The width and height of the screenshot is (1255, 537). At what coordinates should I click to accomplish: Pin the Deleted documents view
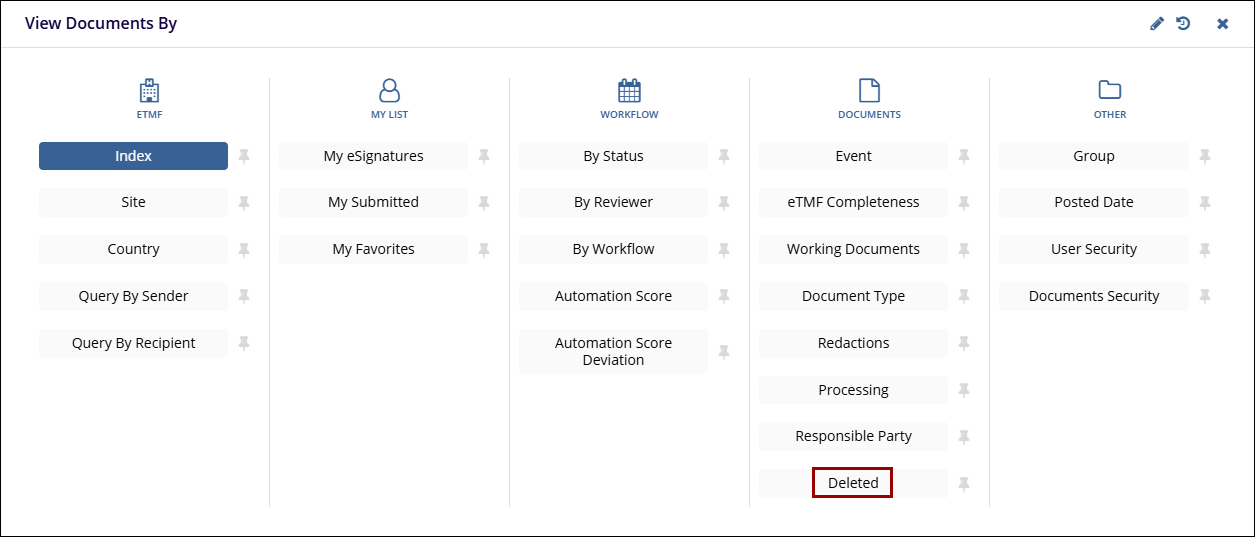pos(964,484)
